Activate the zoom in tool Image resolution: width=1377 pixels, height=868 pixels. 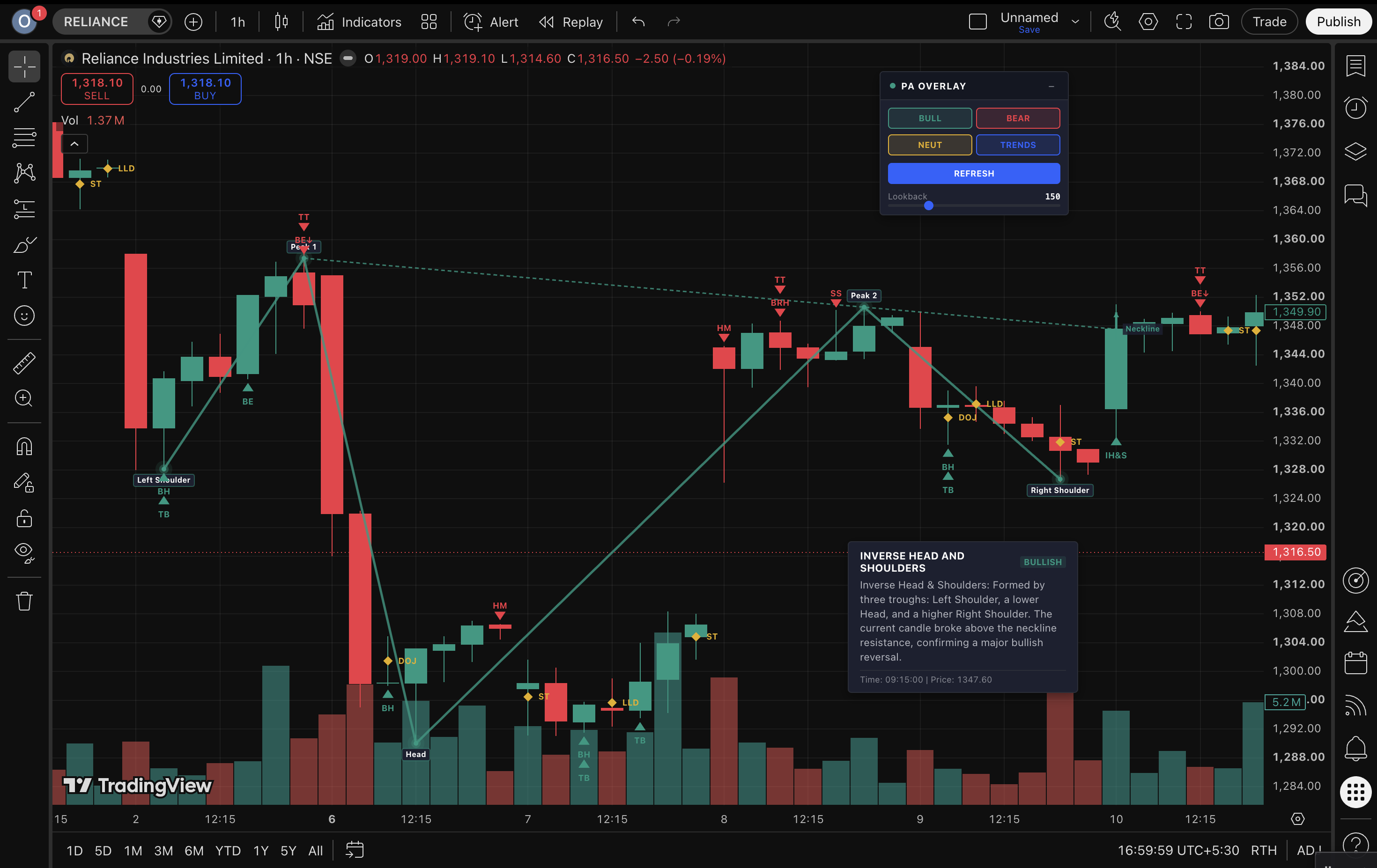click(x=24, y=398)
